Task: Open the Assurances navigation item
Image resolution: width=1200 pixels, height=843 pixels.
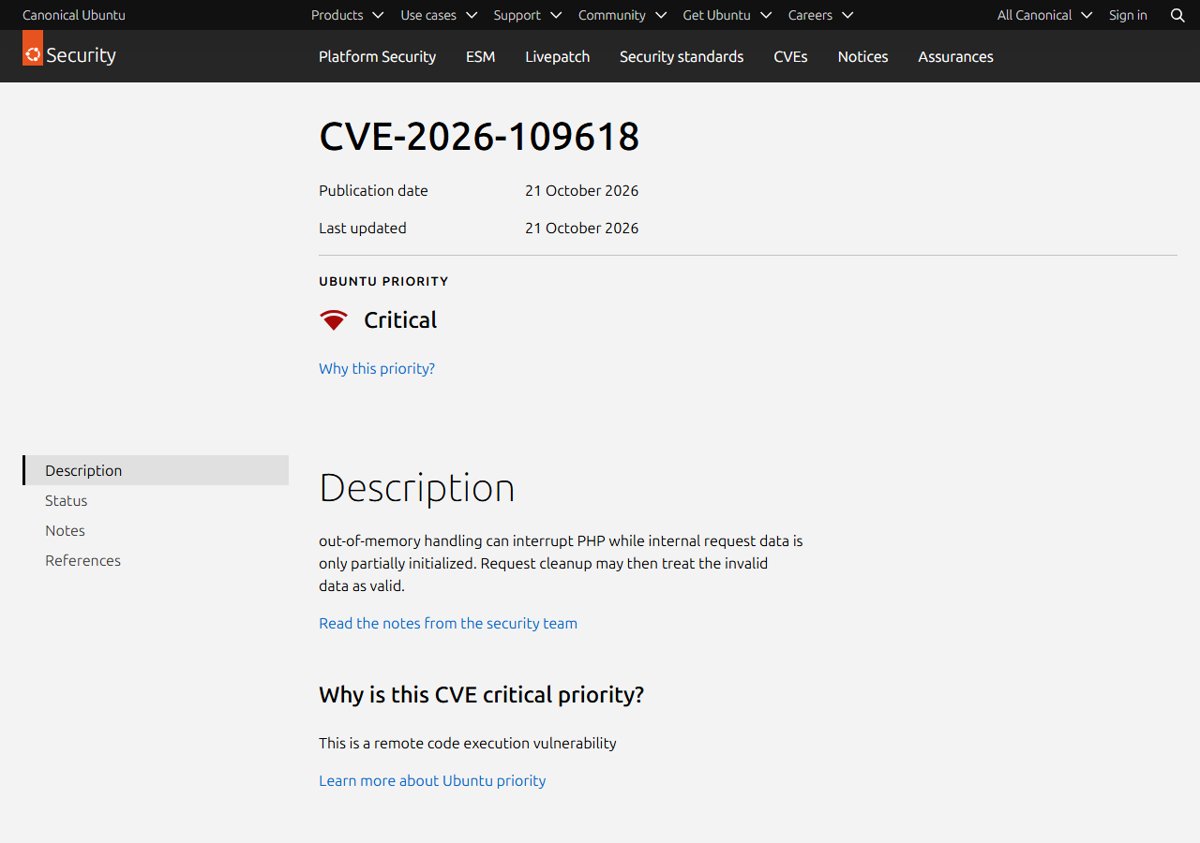Action: 955,56
